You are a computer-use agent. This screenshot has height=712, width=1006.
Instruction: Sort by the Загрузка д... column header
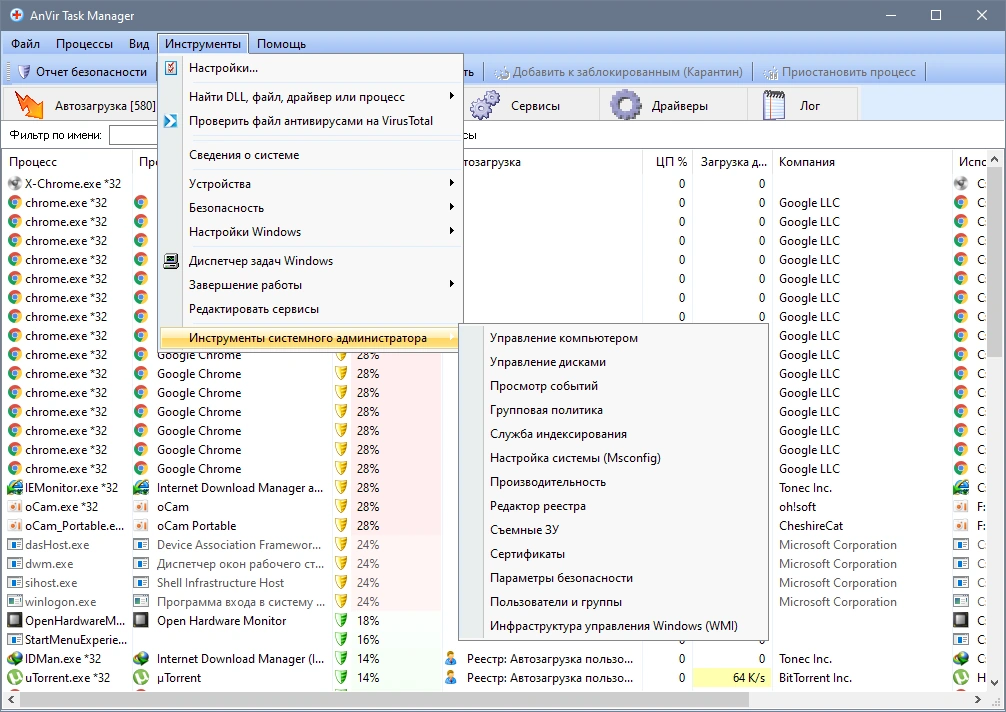[x=733, y=162]
